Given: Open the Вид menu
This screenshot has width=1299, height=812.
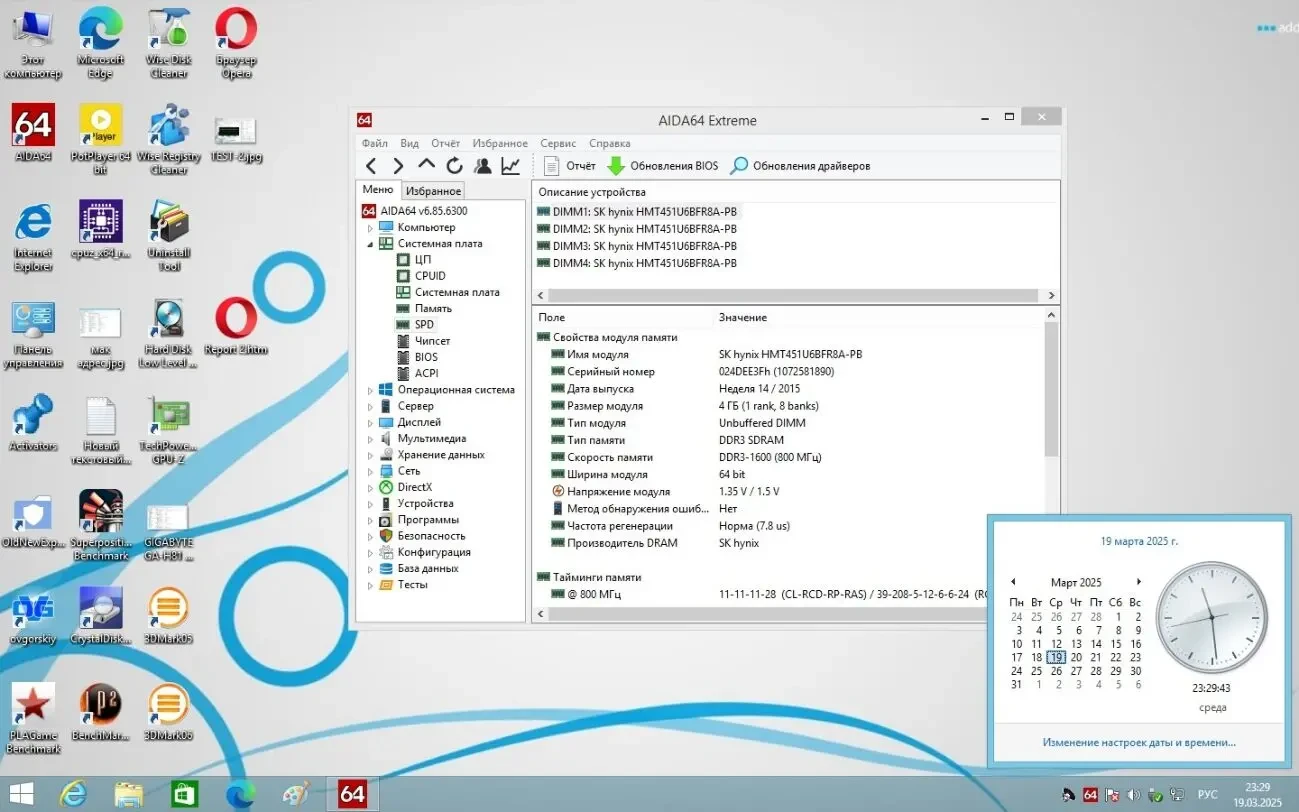Looking at the screenshot, I should pyautogui.click(x=409, y=143).
